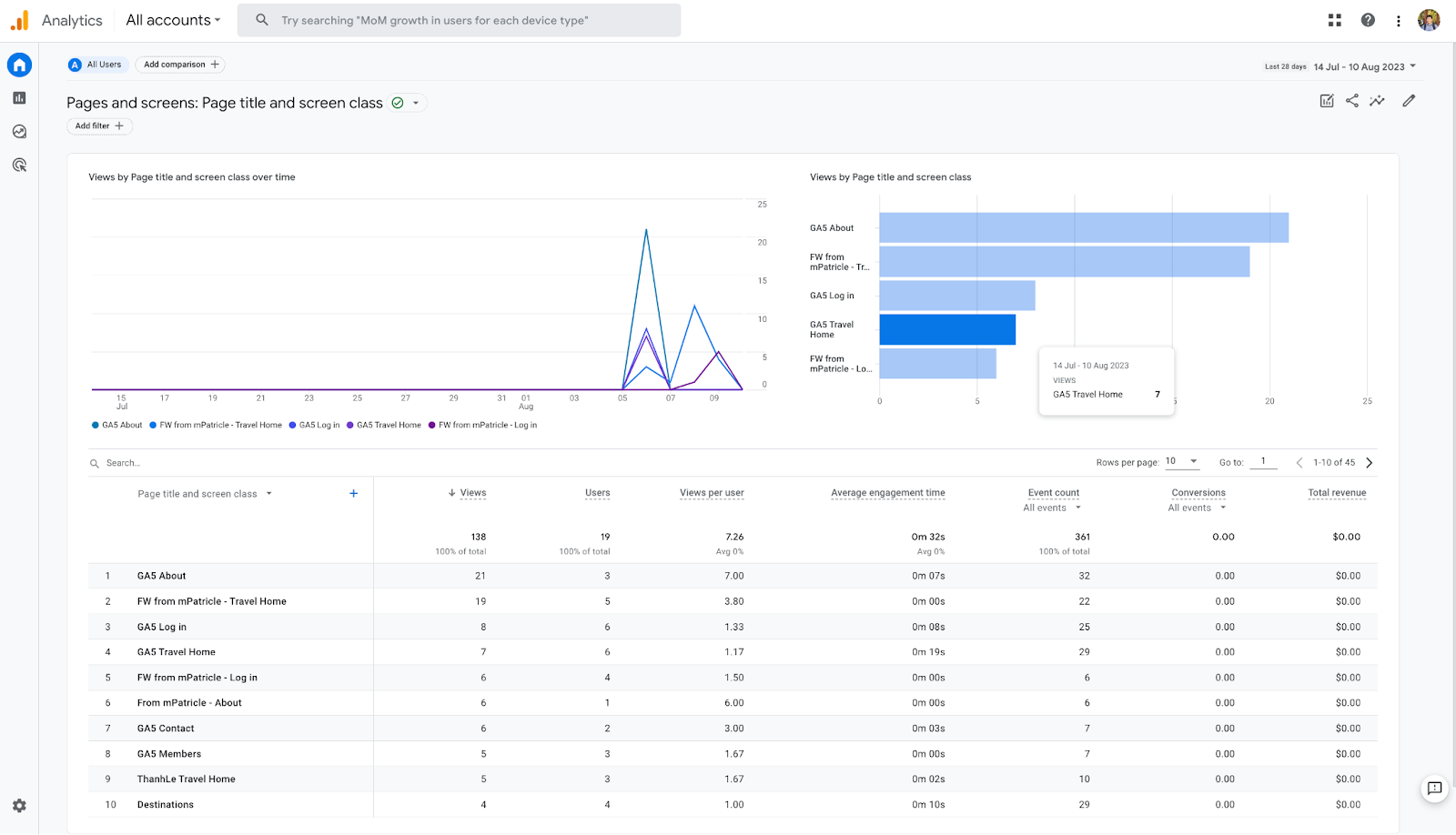Viewport: 1456px width, 835px height.
Task: Open the Help question mark icon
Action: pyautogui.click(x=1368, y=20)
